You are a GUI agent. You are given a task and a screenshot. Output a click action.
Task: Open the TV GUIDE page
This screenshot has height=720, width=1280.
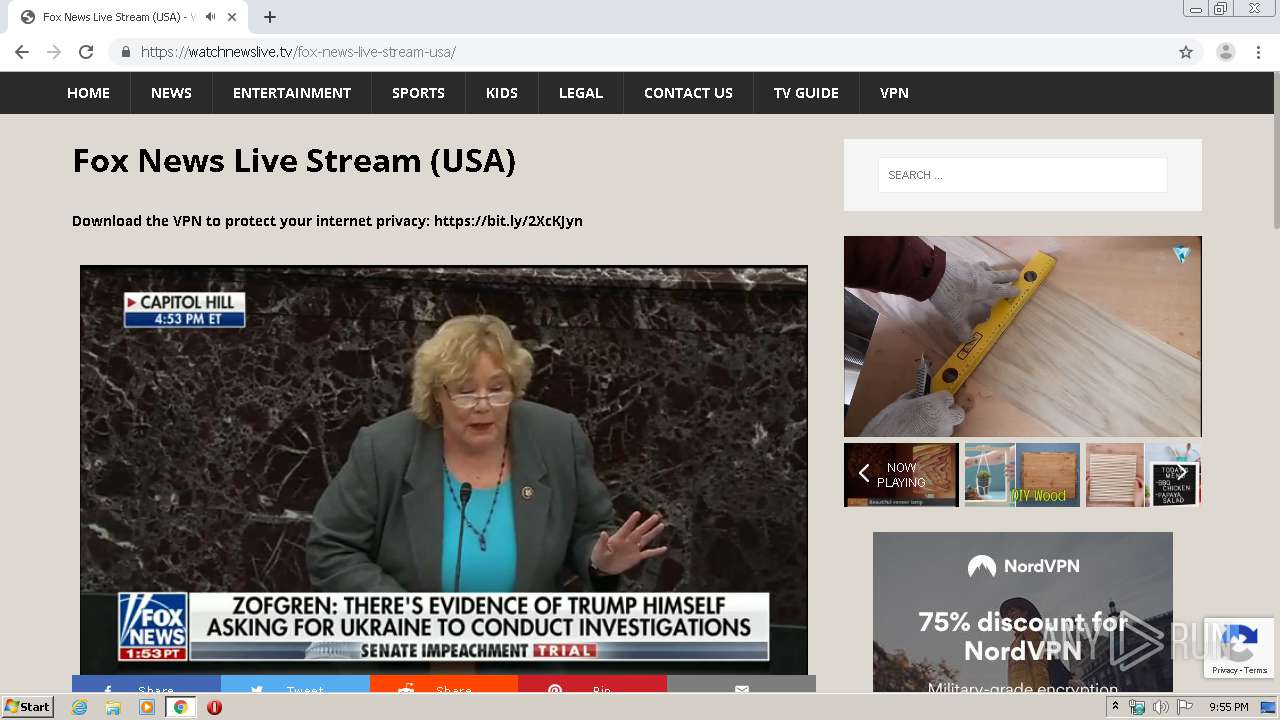click(806, 93)
